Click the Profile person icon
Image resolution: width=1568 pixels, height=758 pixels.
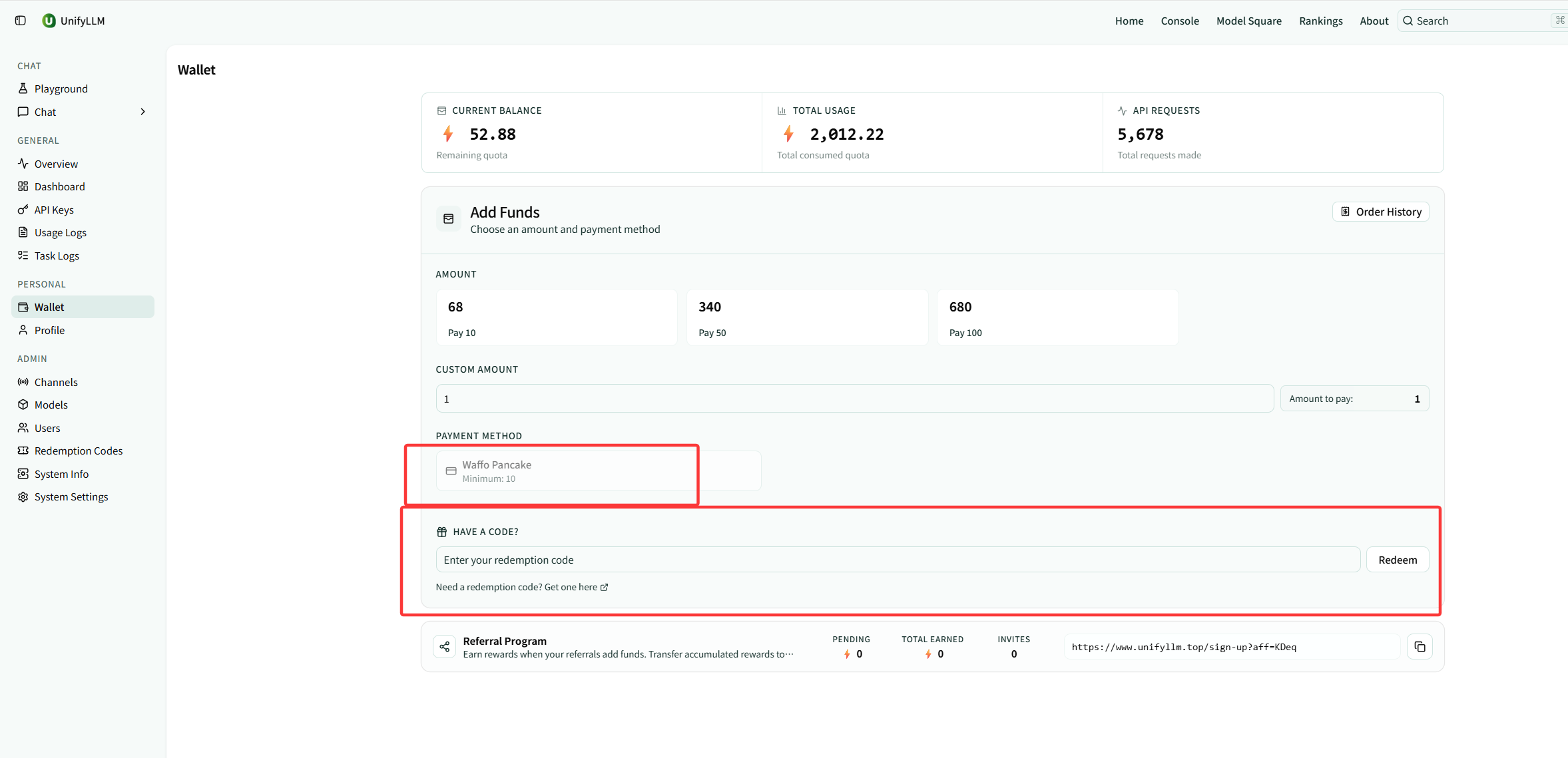23,330
